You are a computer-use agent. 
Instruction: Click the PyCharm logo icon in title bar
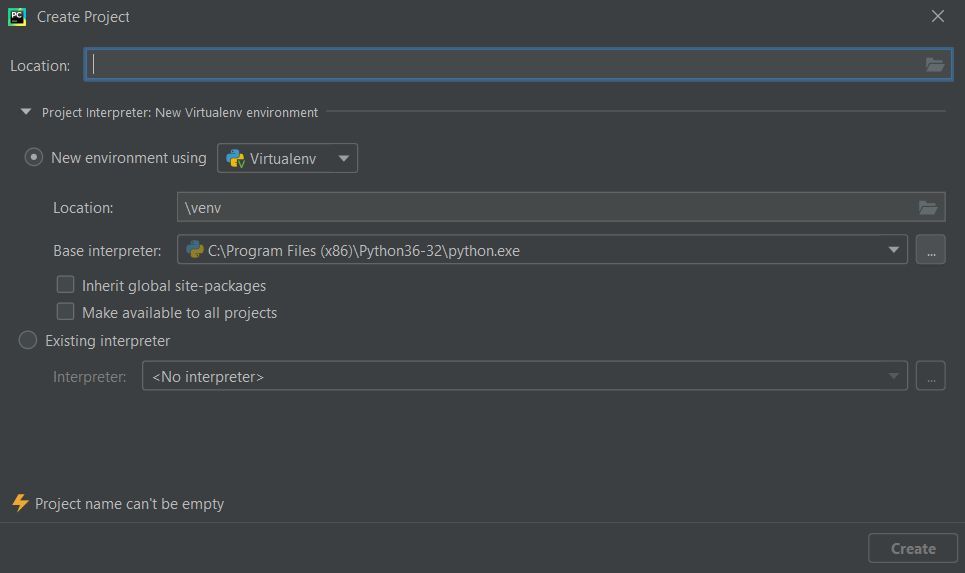point(17,17)
